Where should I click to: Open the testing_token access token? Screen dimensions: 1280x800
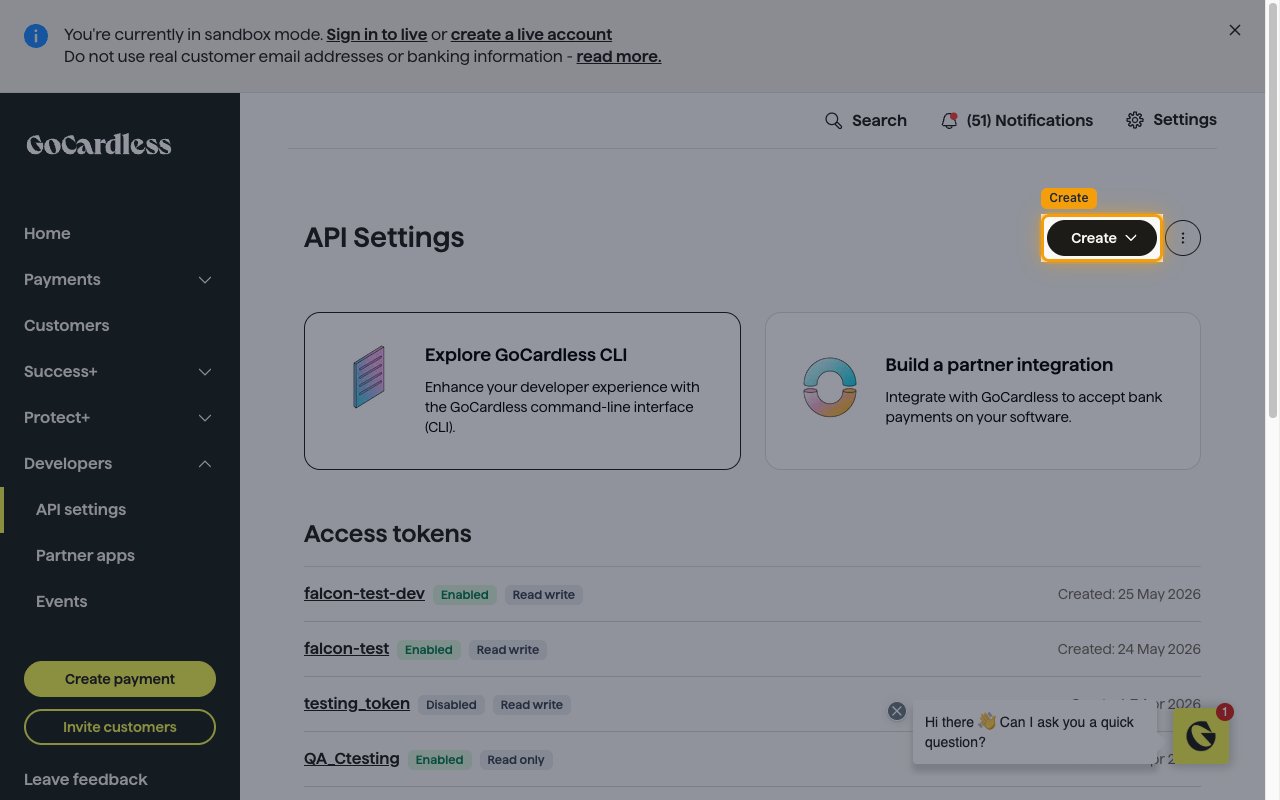(357, 703)
